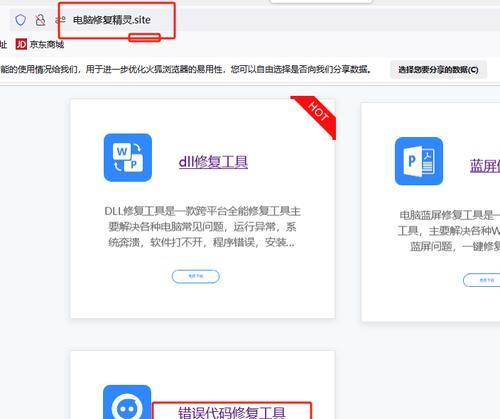This screenshot has height=419, width=500.
Task: Click the download button in the blue screen card
Action: [x=482, y=280]
